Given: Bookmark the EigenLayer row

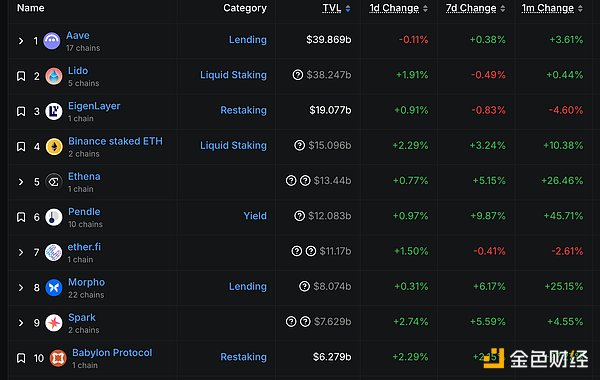Looking at the screenshot, I should (21, 111).
